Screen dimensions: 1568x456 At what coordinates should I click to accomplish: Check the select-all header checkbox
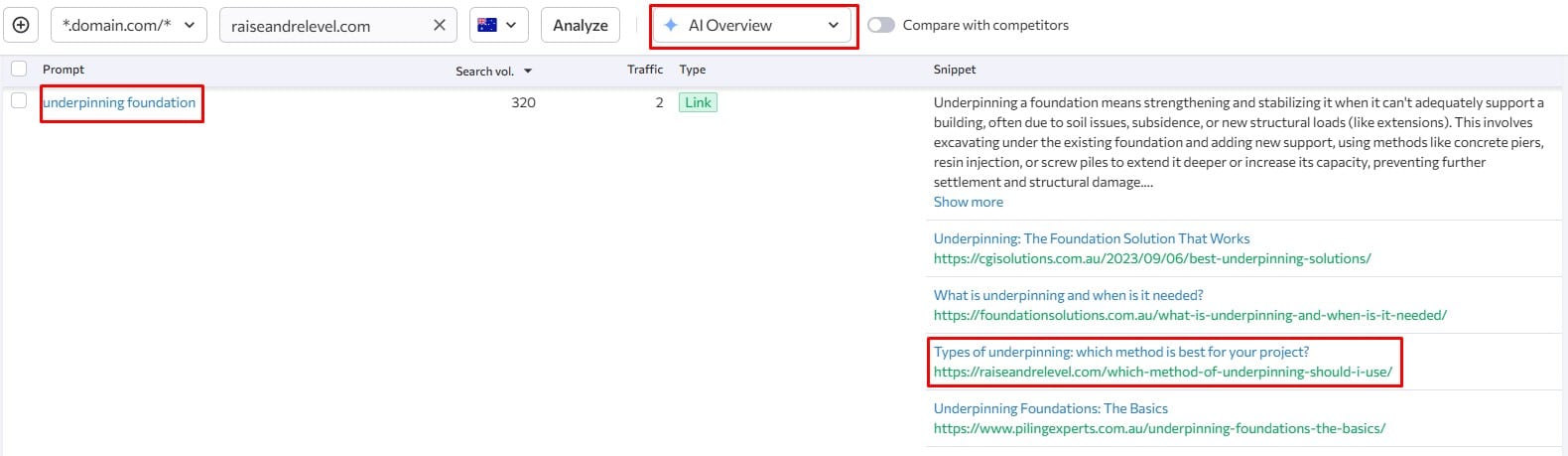coord(19,69)
